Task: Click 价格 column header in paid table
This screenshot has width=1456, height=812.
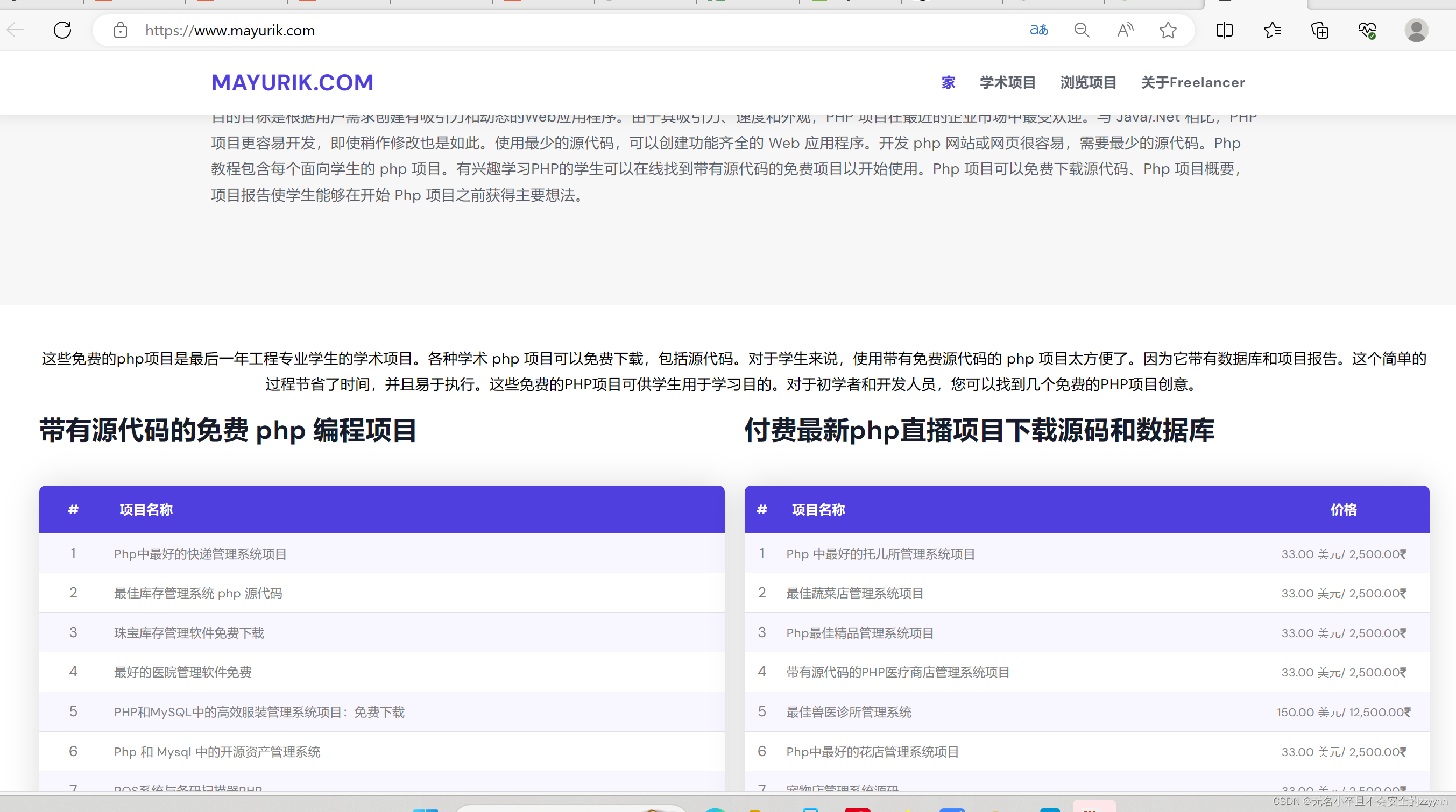Action: click(x=1344, y=510)
